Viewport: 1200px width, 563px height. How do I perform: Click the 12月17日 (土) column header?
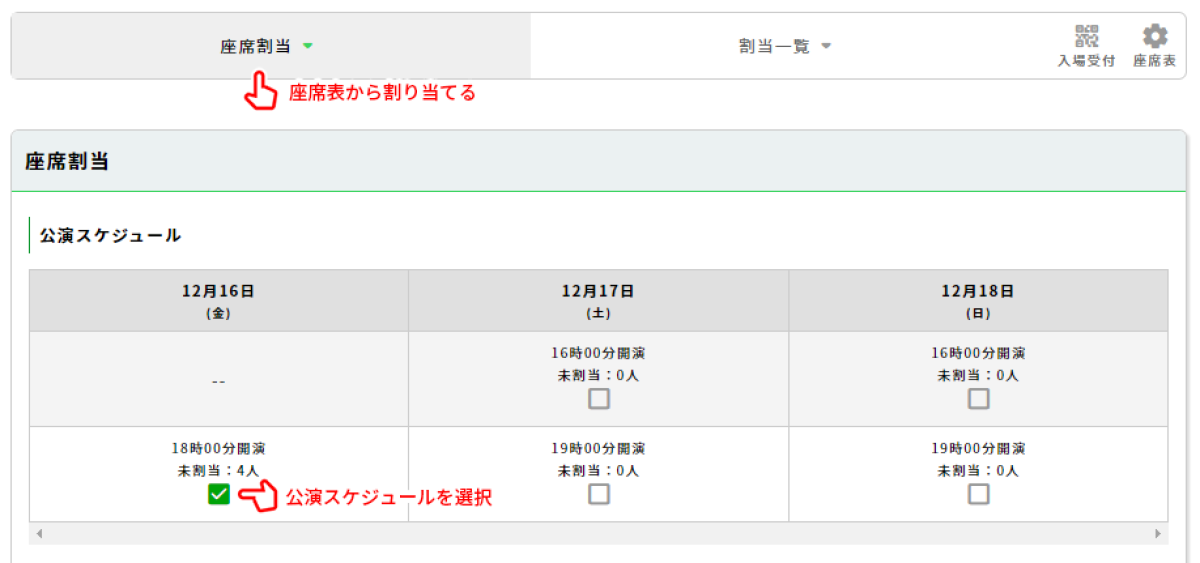point(598,300)
